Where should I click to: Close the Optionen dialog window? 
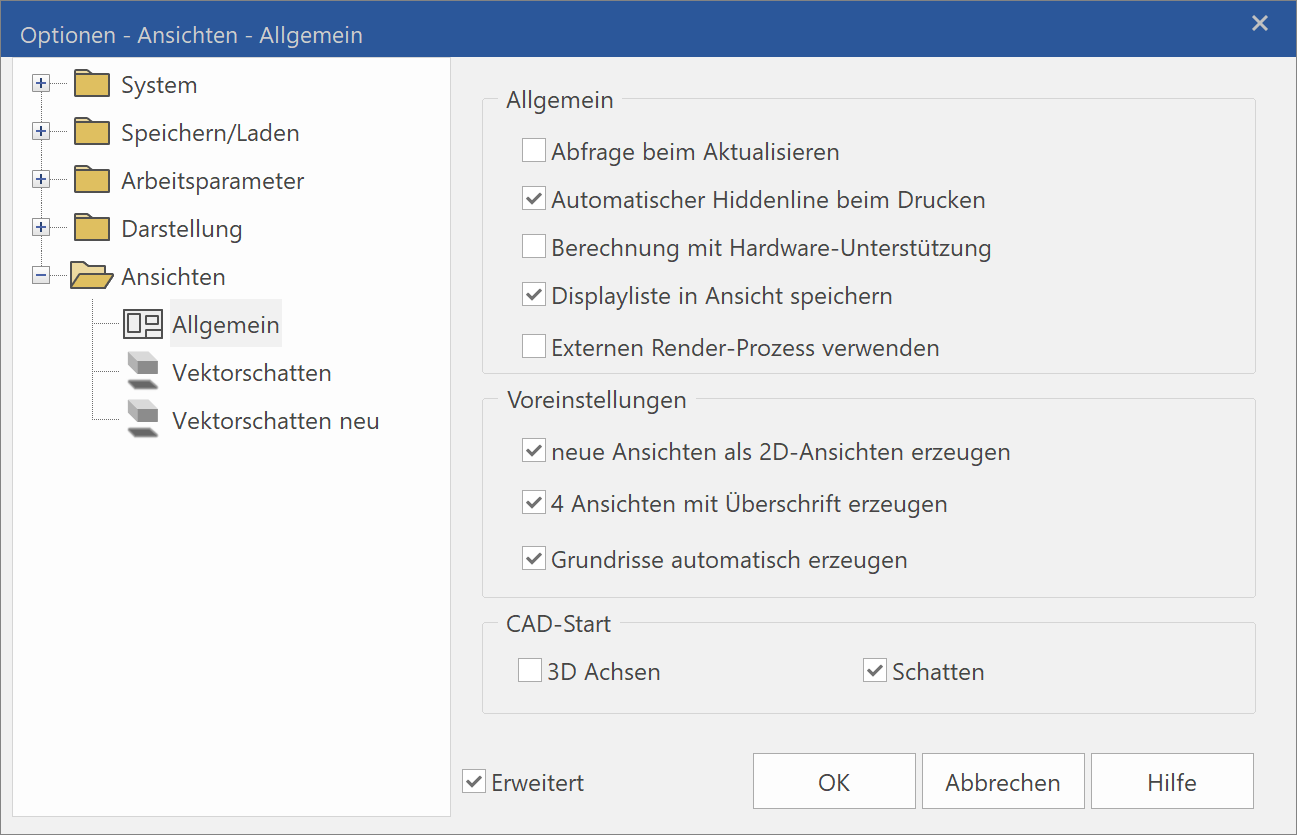point(1260,23)
